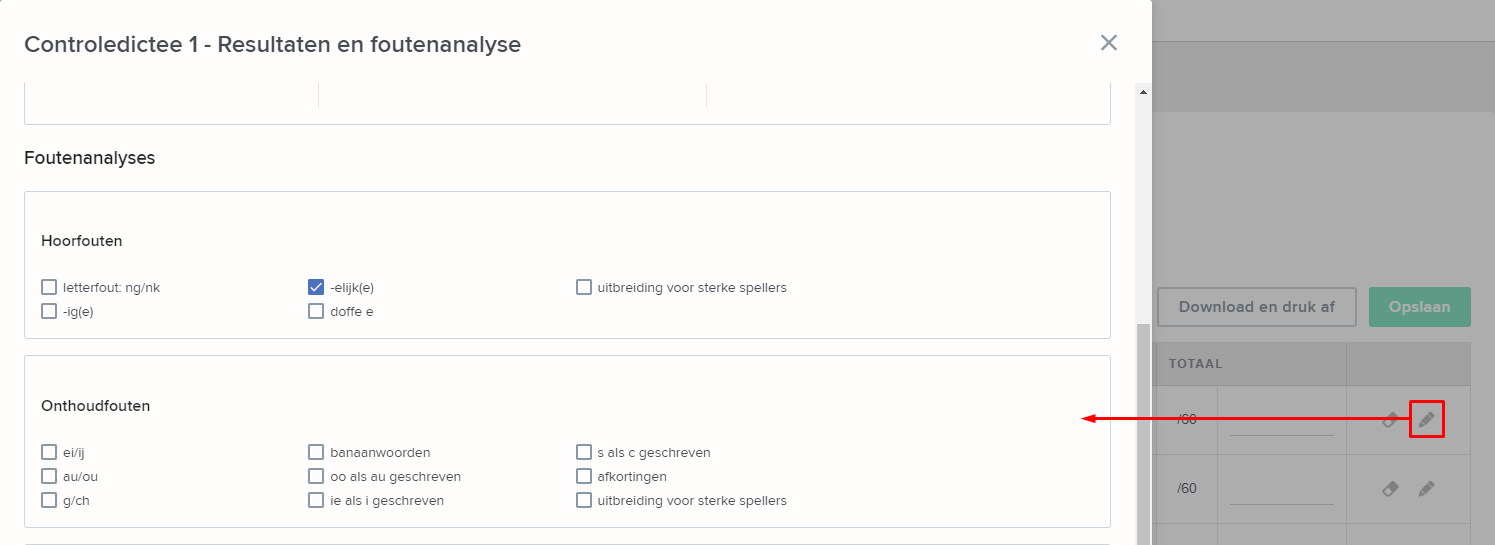Check s als c geschreven
The width and height of the screenshot is (1495, 545).
pos(584,452)
